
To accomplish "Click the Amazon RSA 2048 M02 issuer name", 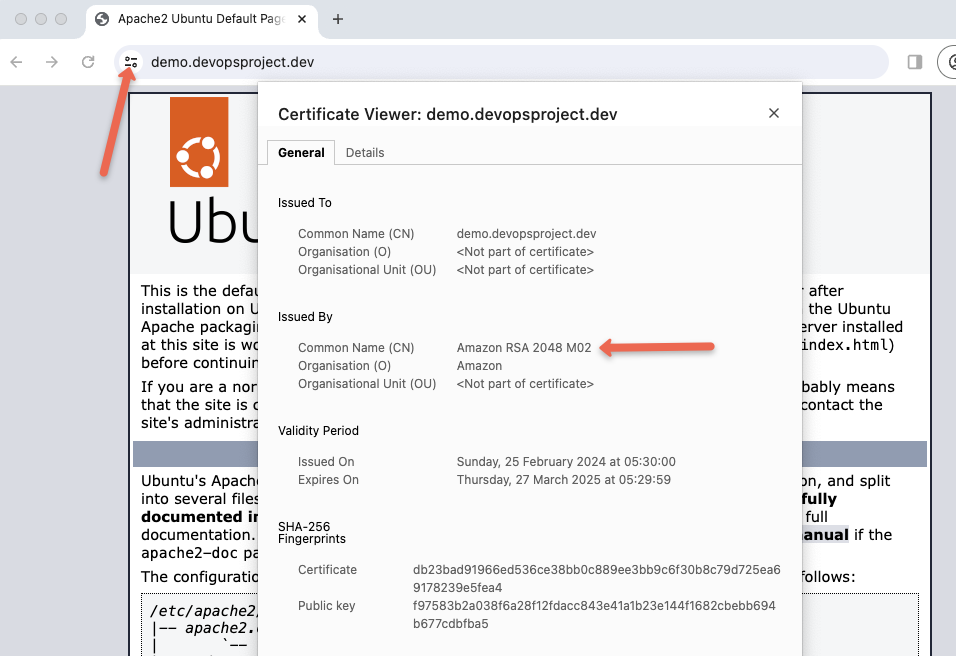I will pyautogui.click(x=524, y=348).
